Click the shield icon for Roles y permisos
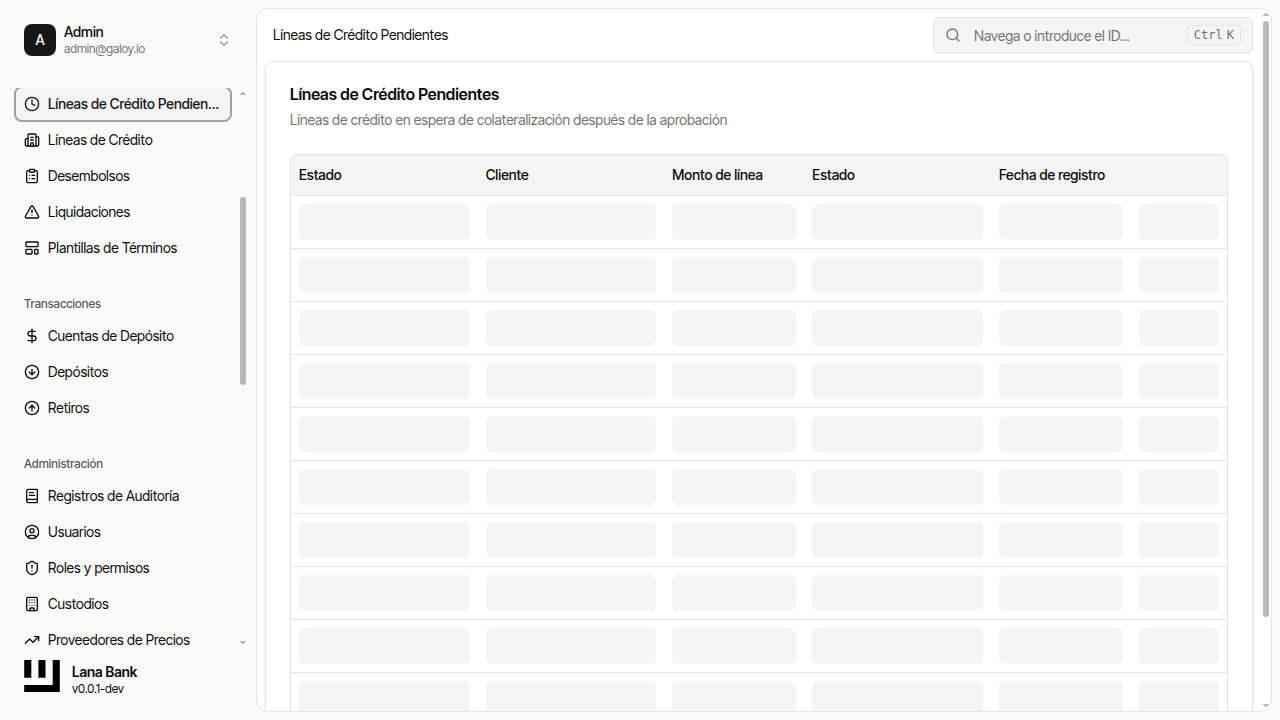The width and height of the screenshot is (1280, 720). pos(32,568)
